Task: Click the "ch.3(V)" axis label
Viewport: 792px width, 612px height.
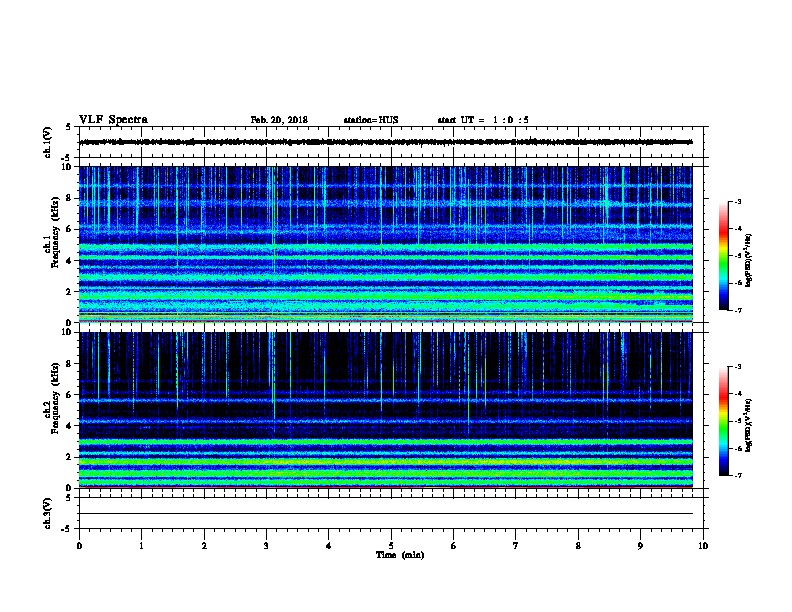Action: point(47,513)
